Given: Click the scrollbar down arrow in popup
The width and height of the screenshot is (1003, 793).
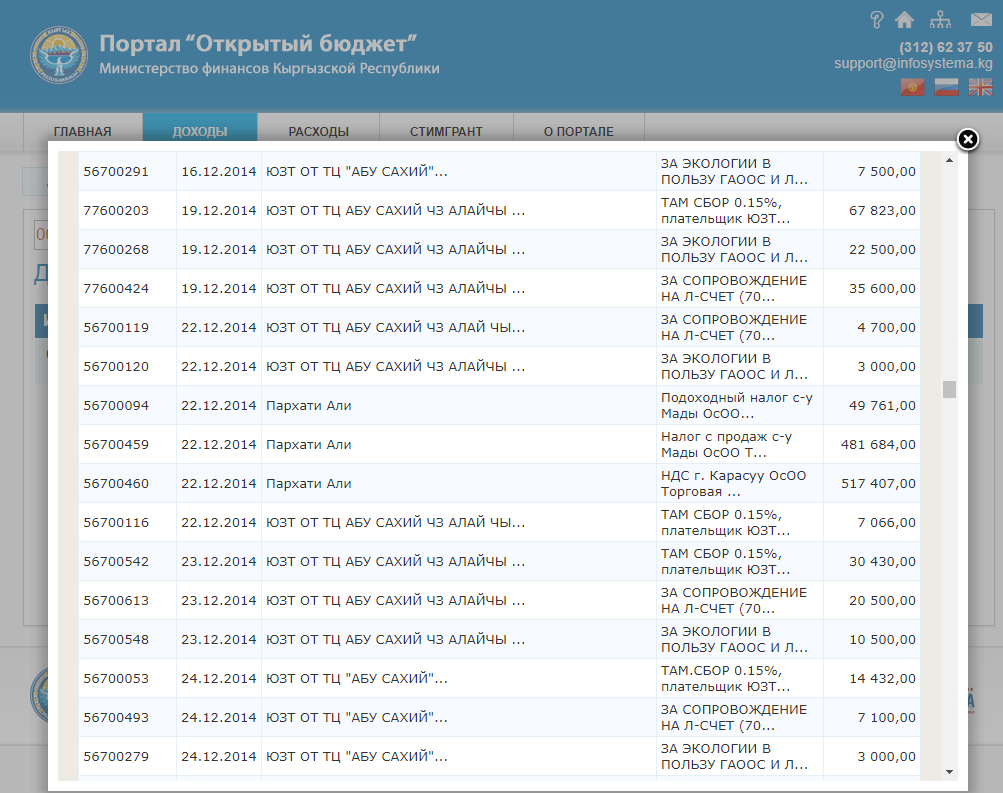Looking at the screenshot, I should pos(949,773).
